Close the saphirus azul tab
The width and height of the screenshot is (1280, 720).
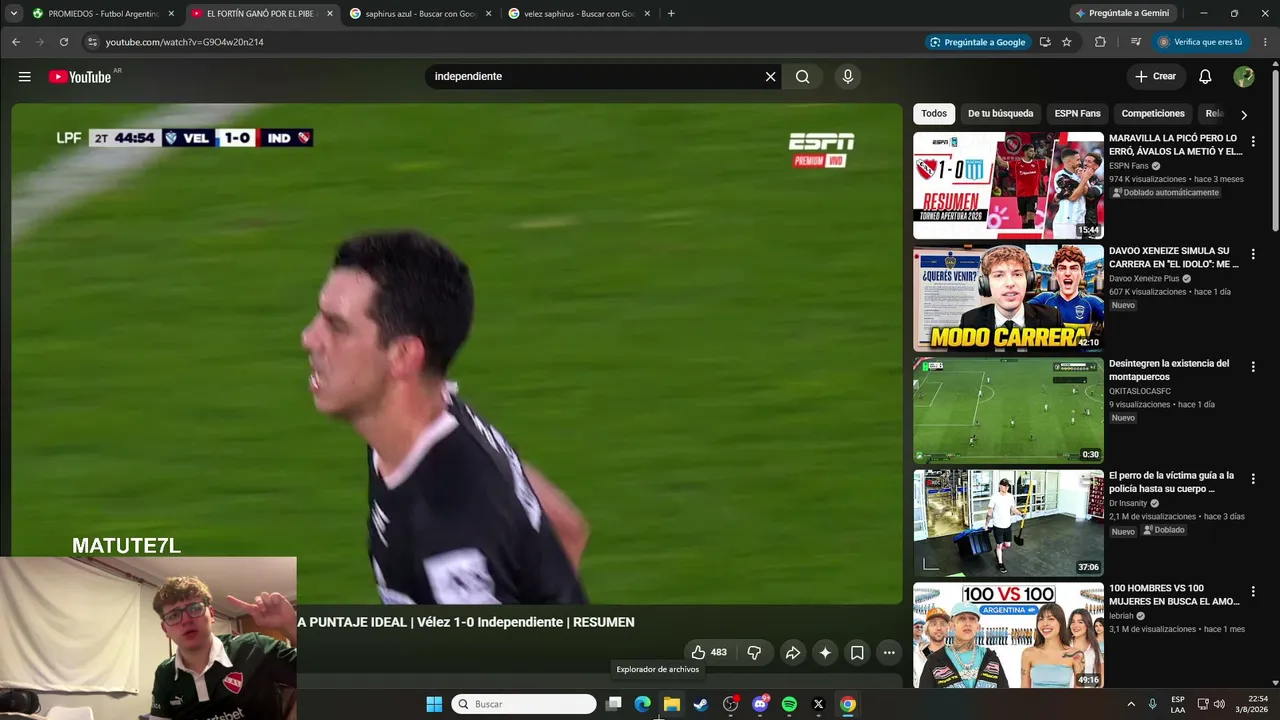tap(488, 14)
